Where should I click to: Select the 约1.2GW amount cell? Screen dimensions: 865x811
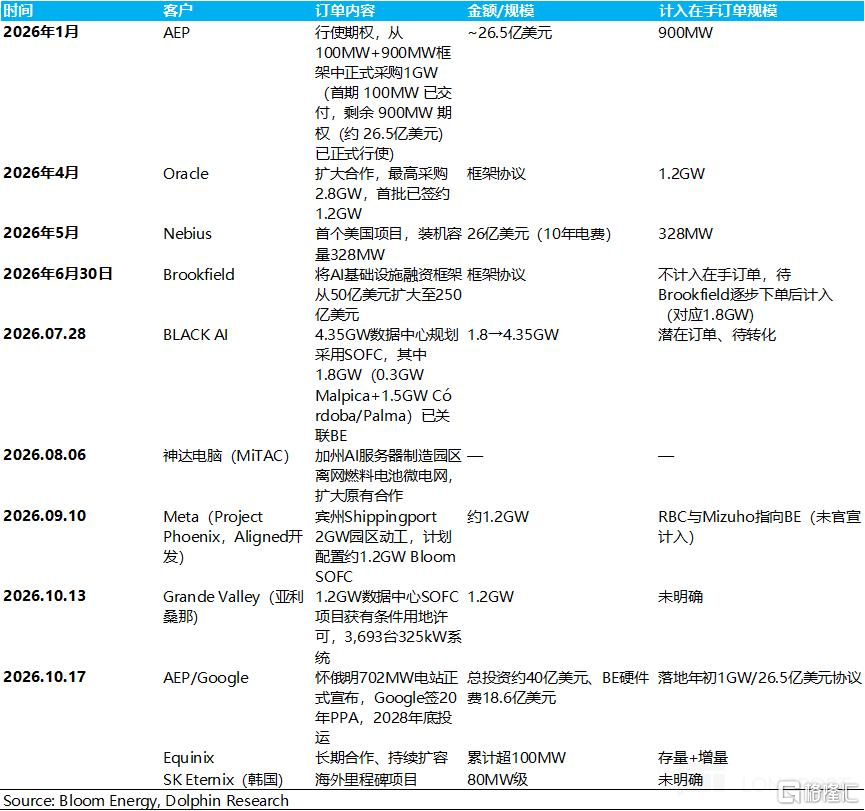pyautogui.click(x=498, y=516)
